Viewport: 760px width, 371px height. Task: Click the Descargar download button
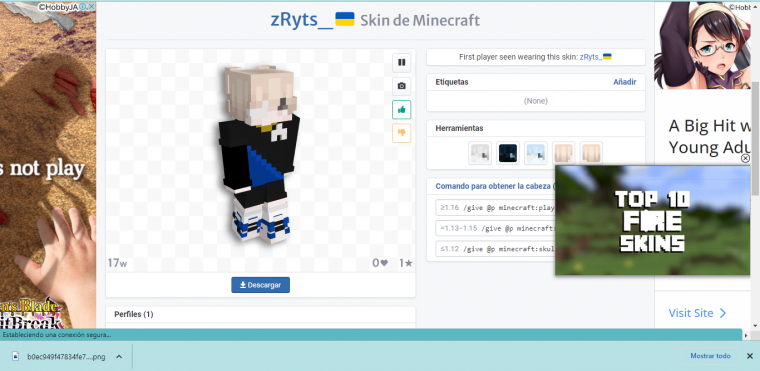[260, 285]
